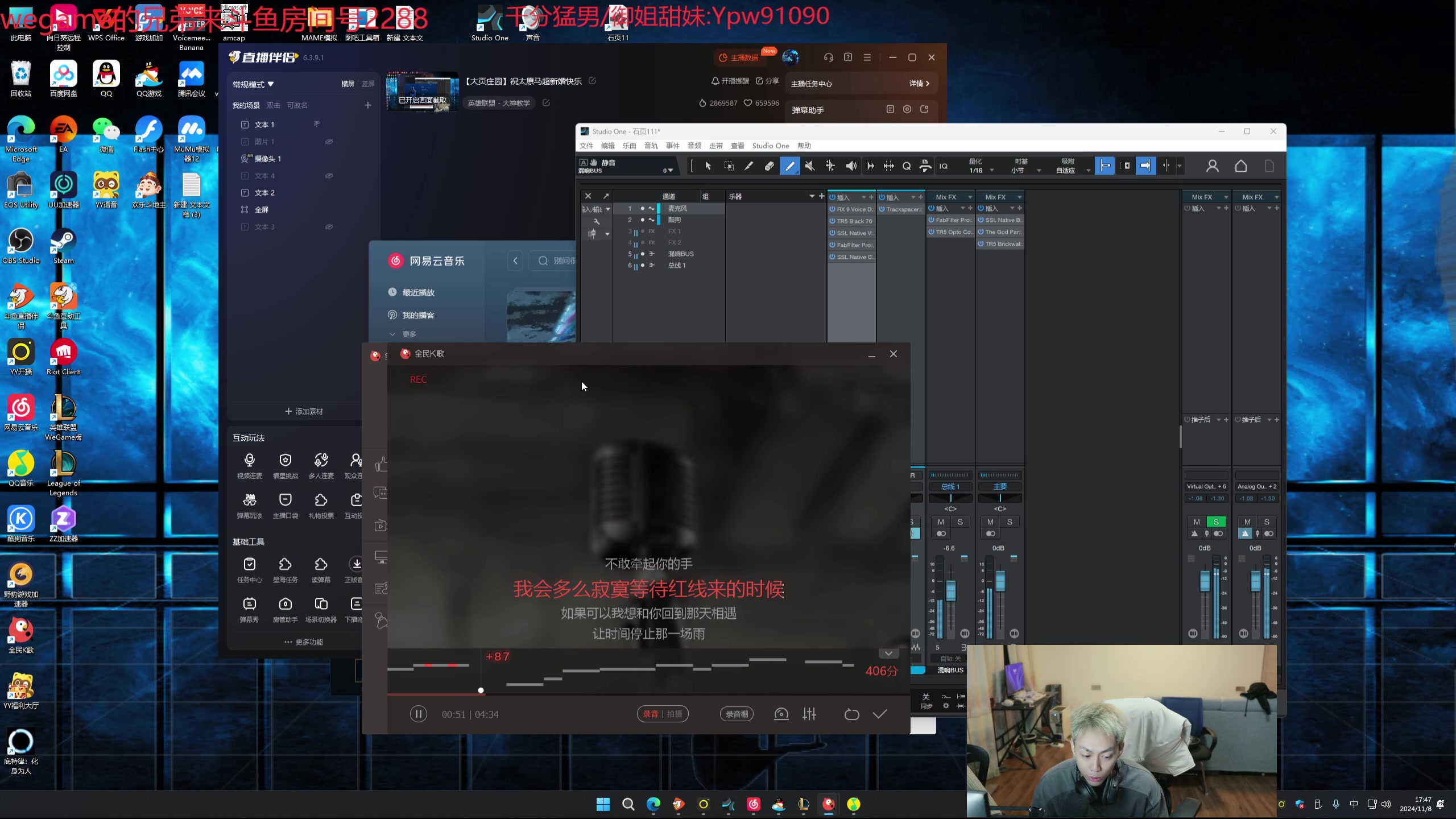The height and width of the screenshot is (819, 1456).
Task: Open 福星挑战 icon in 直播伴侣
Action: click(x=286, y=466)
